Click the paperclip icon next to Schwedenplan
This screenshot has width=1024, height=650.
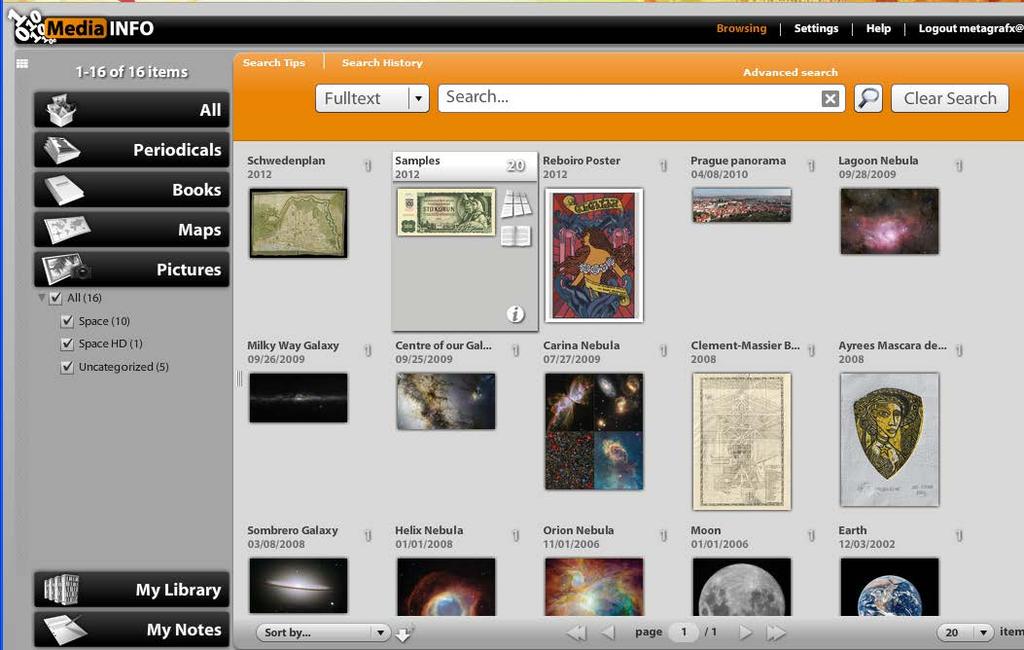[368, 166]
